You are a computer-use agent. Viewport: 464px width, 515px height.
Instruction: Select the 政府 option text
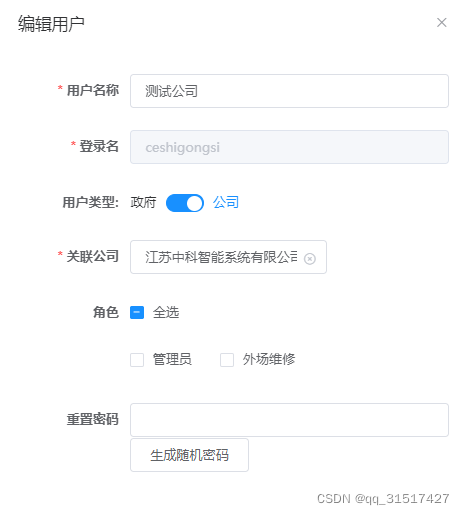(x=143, y=202)
